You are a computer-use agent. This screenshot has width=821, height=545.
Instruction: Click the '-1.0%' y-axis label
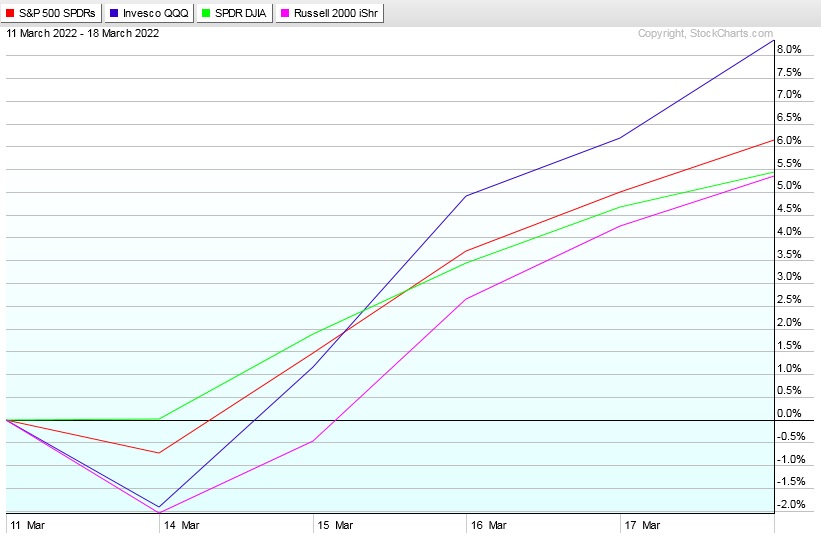coord(791,460)
